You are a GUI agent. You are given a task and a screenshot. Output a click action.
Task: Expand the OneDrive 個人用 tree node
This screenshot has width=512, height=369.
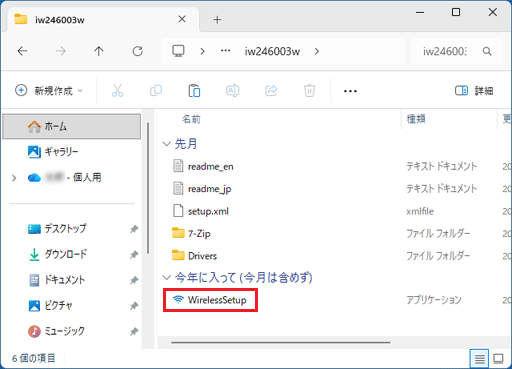coord(14,178)
